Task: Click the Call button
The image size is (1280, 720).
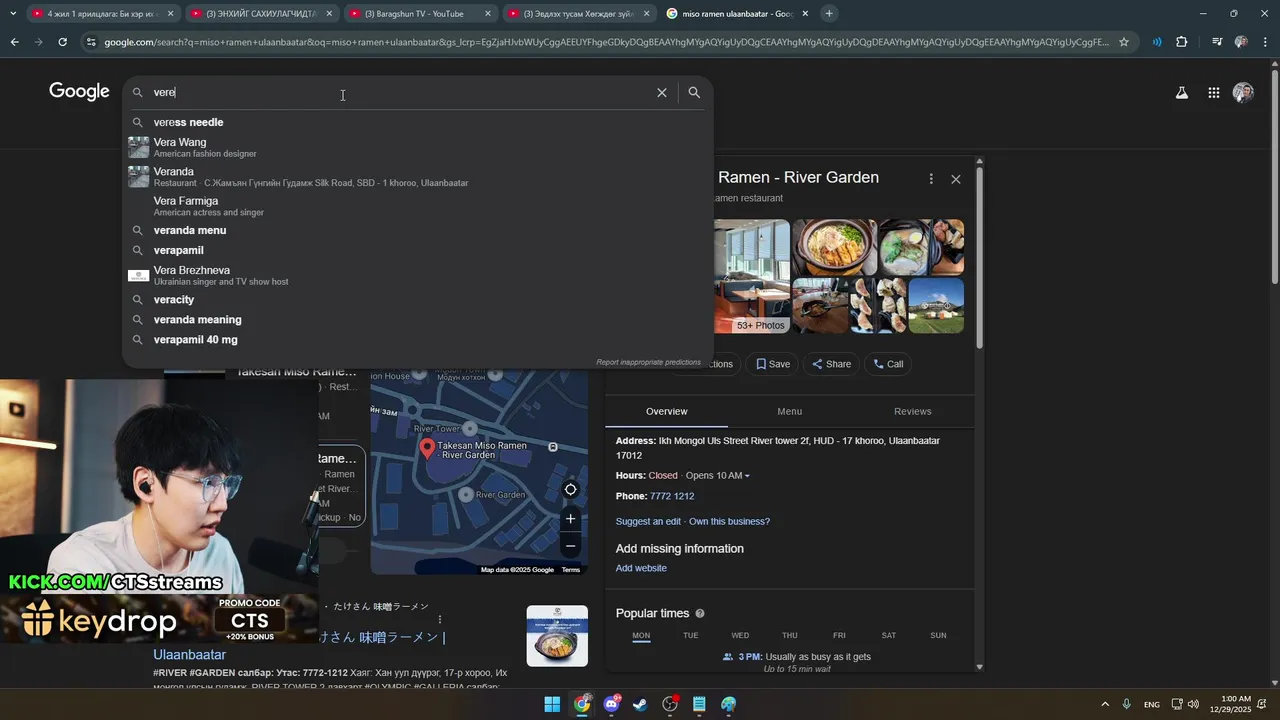Action: pyautogui.click(x=888, y=364)
